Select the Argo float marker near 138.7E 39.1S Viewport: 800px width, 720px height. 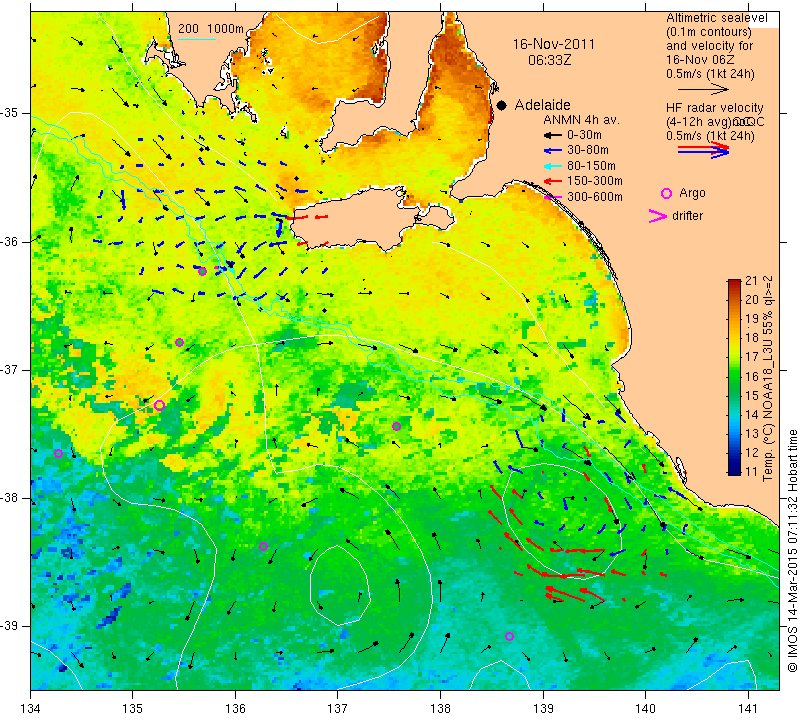(509, 636)
